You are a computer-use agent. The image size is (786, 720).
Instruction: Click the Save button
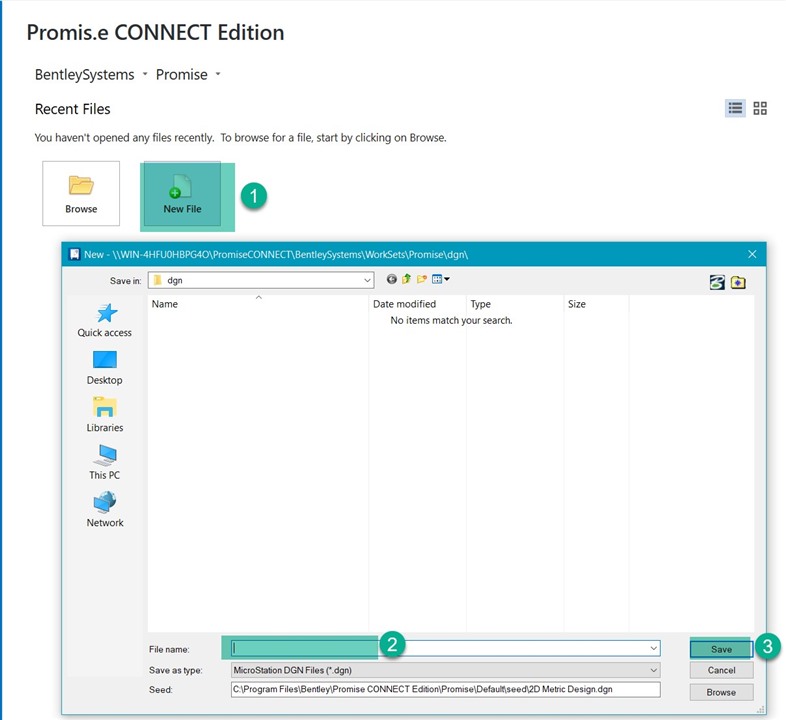pos(721,649)
